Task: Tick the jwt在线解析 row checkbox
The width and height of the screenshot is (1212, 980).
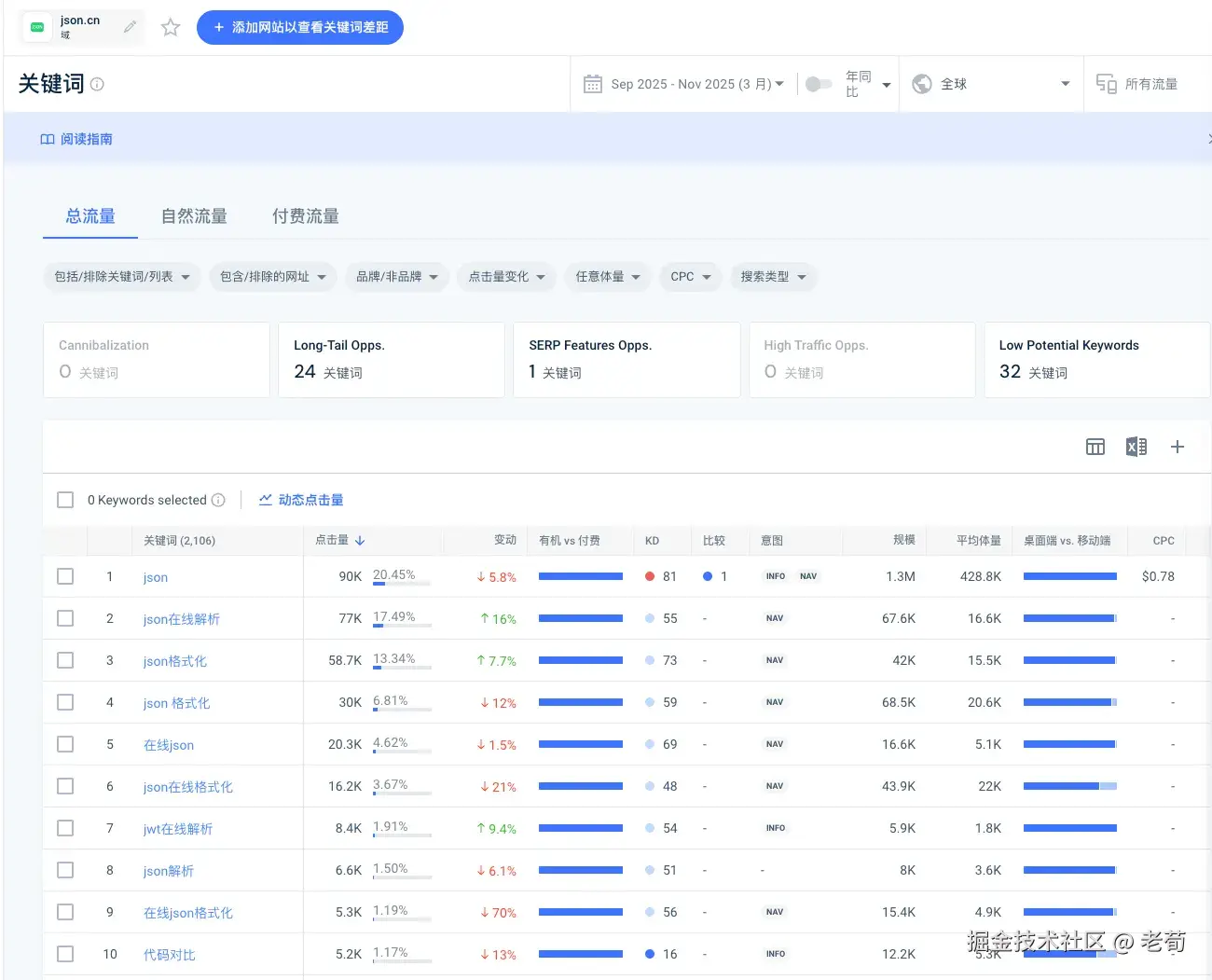Action: click(x=65, y=828)
